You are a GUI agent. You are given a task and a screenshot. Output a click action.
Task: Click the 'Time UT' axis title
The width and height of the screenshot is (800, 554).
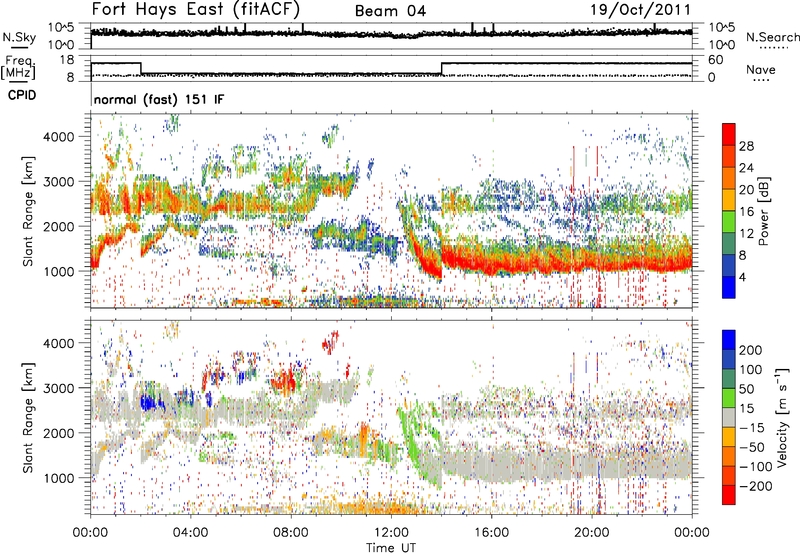(x=391, y=547)
